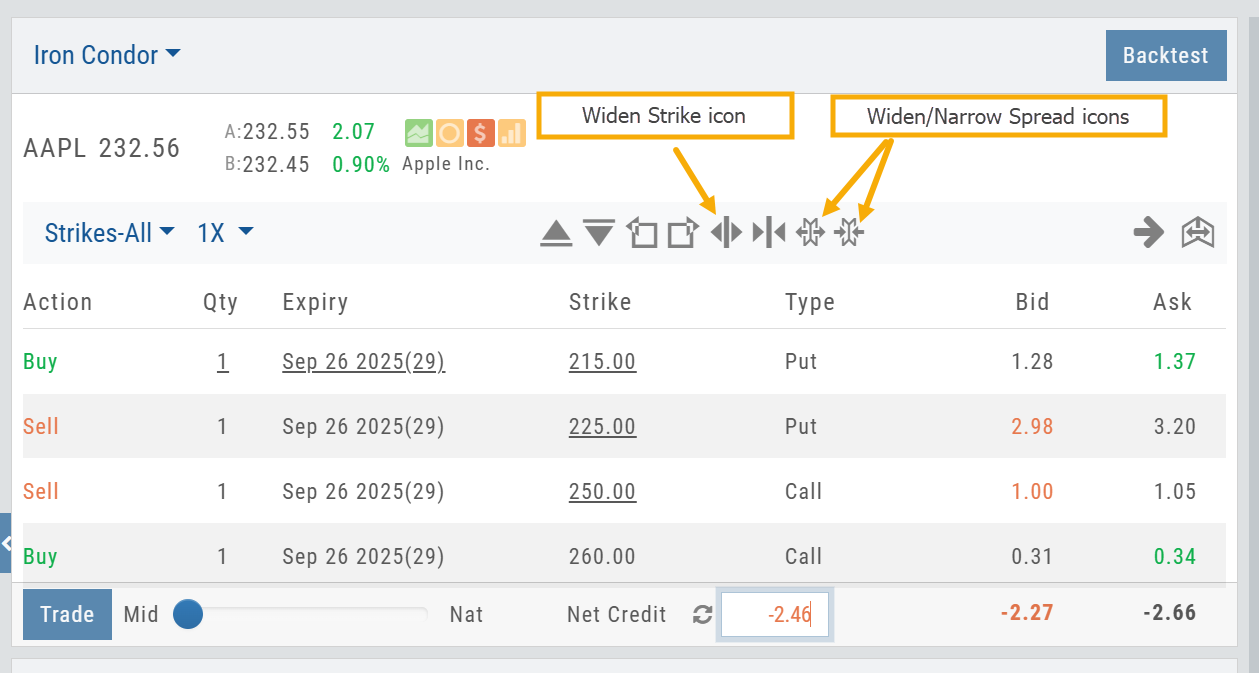This screenshot has height=673, width=1259.
Task: Click the right arrow icon in toolbar
Action: [1149, 233]
